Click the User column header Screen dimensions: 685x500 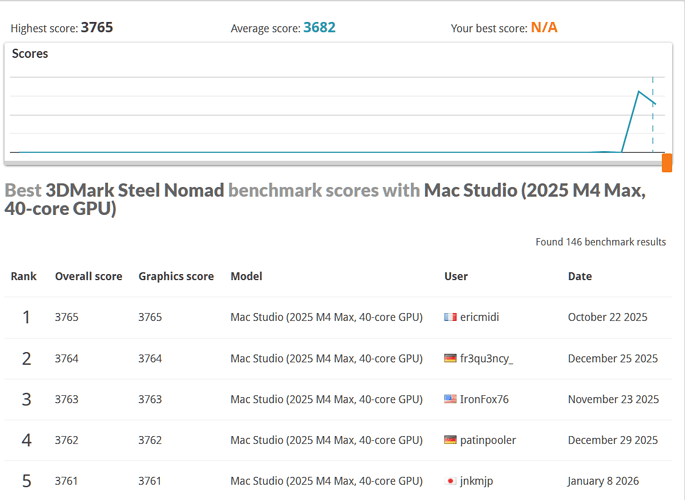[456, 276]
